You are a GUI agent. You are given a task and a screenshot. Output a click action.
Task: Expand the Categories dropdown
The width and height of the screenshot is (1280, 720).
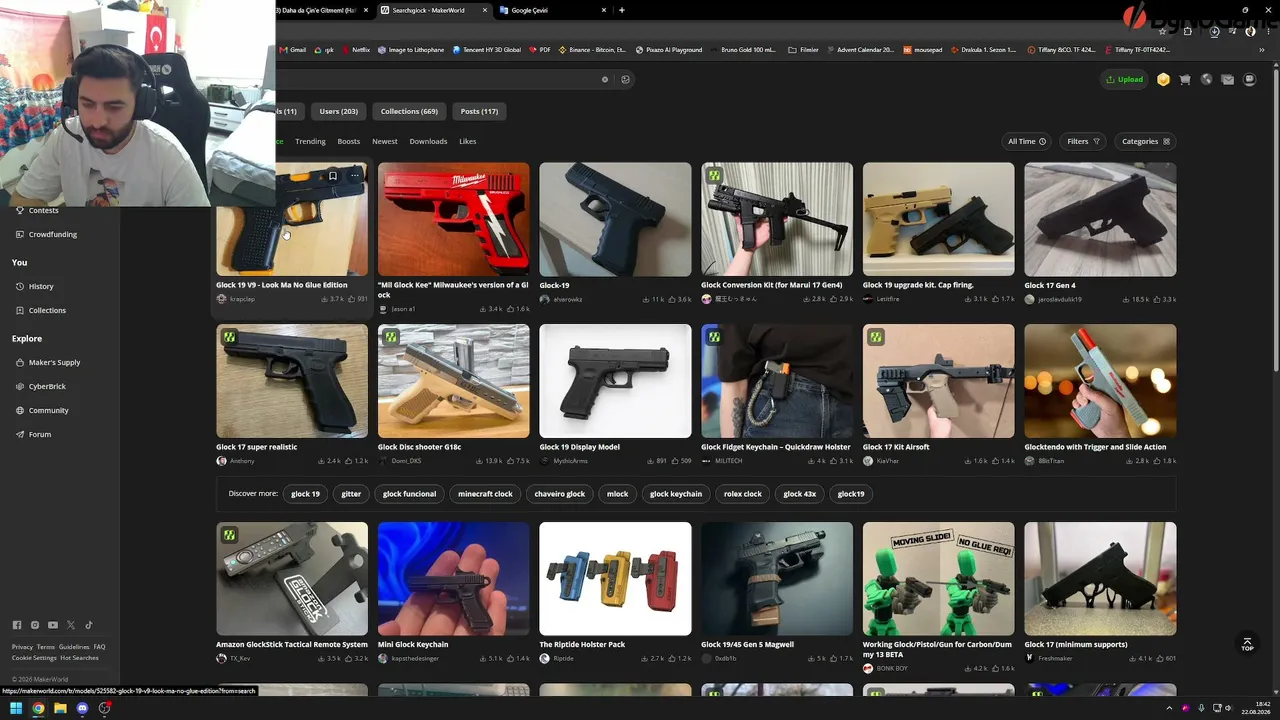[1146, 141]
